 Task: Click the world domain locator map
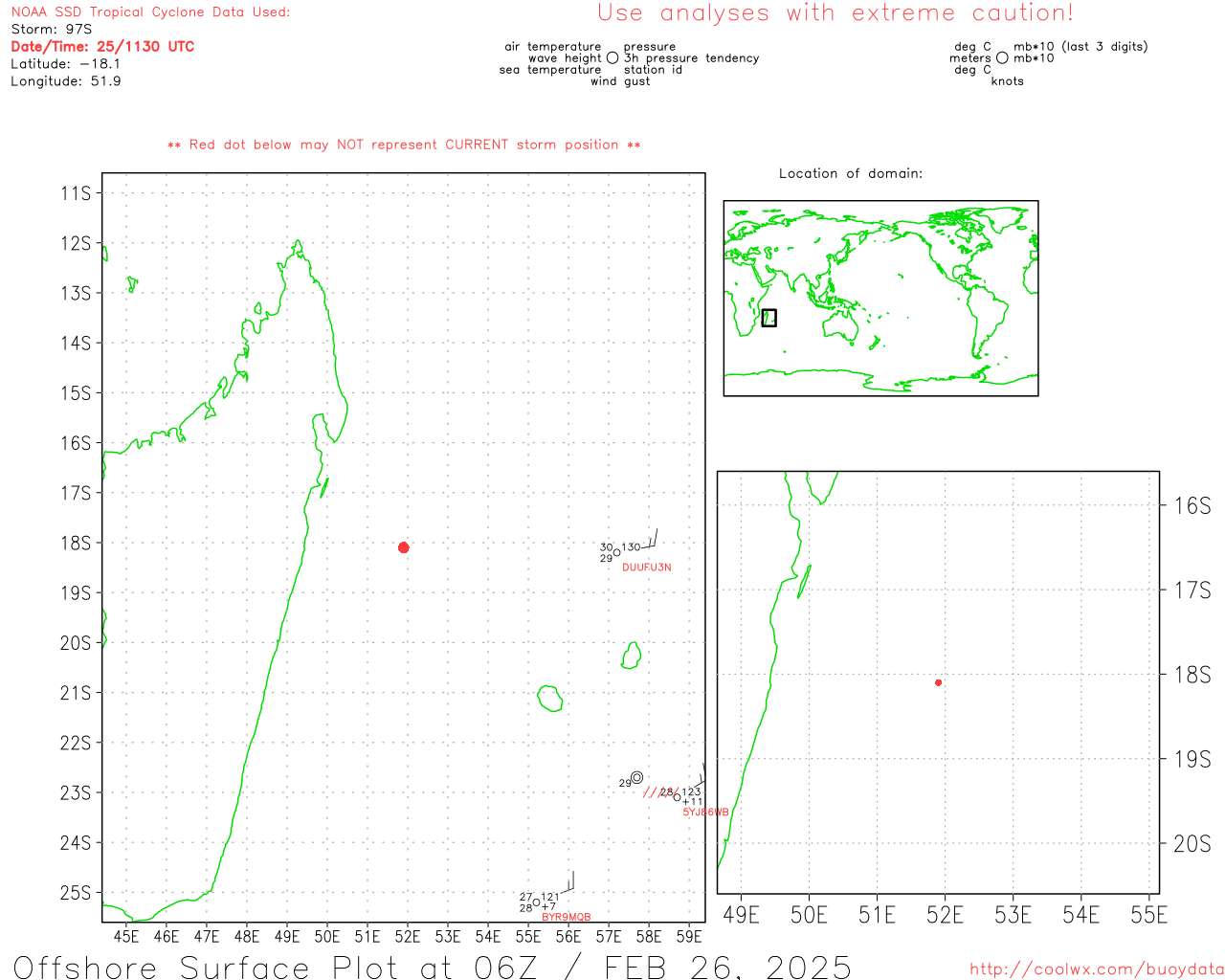pyautogui.click(x=880, y=299)
